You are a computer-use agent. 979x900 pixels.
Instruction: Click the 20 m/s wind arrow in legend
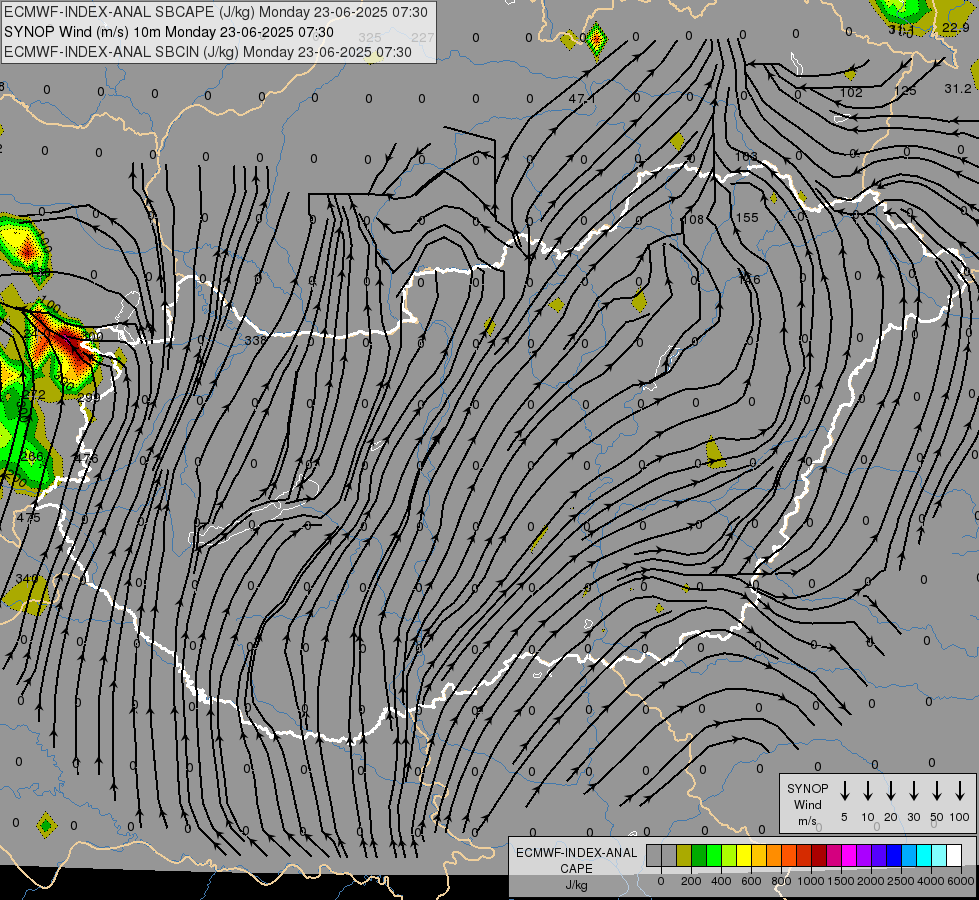pyautogui.click(x=890, y=791)
